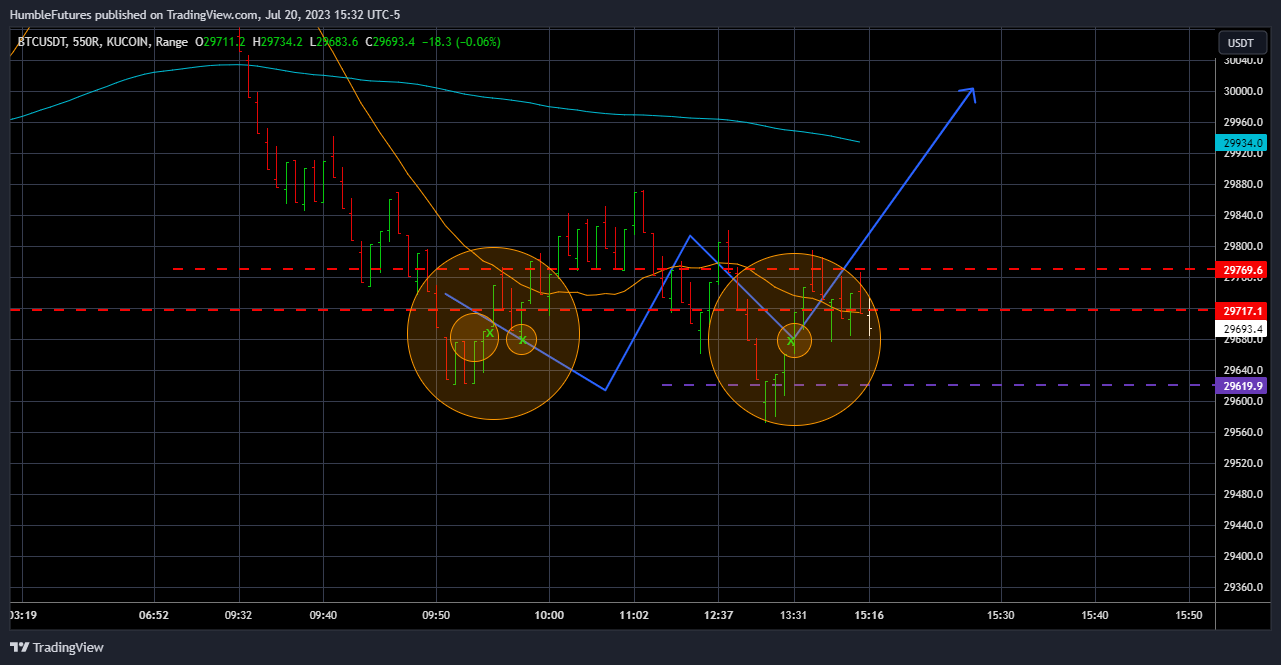Click the 29800.0 price axis value
1281x665 pixels.
[x=1244, y=246]
